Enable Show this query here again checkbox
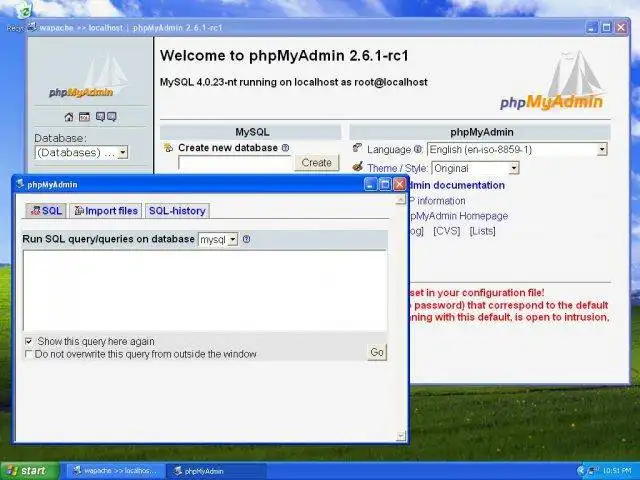This screenshot has width=640, height=480. [x=29, y=341]
